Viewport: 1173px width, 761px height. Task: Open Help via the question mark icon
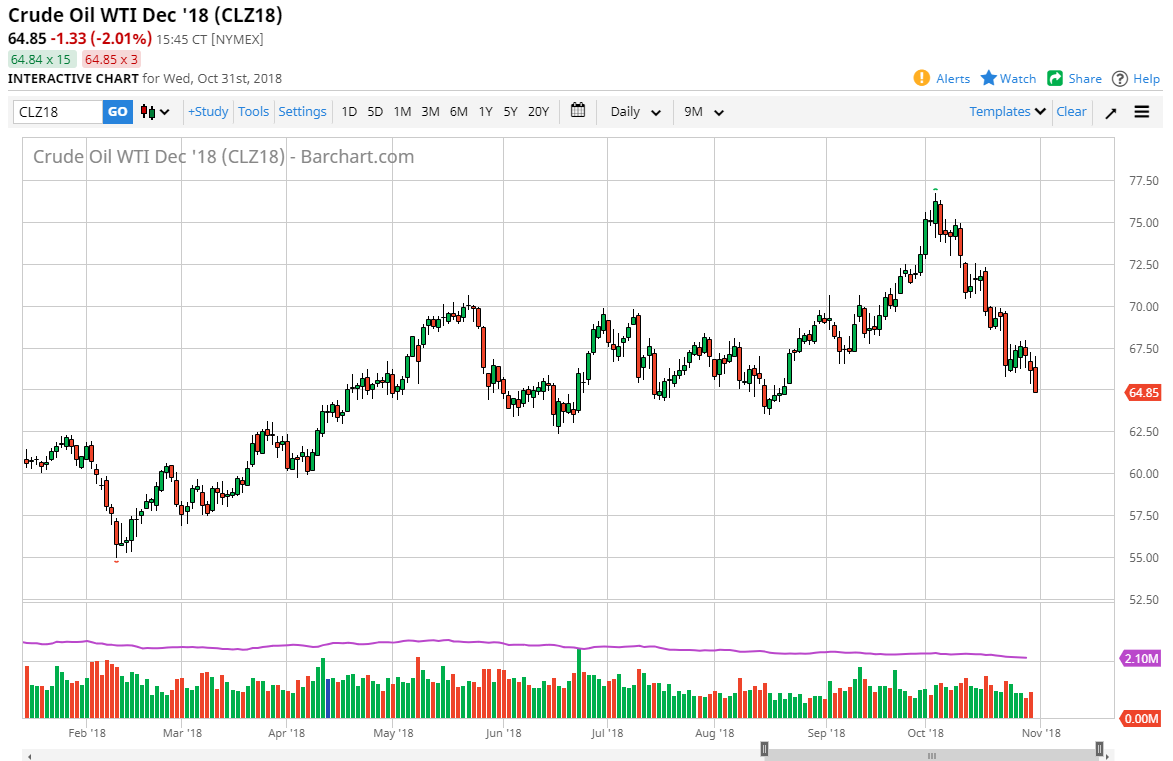(x=1119, y=78)
